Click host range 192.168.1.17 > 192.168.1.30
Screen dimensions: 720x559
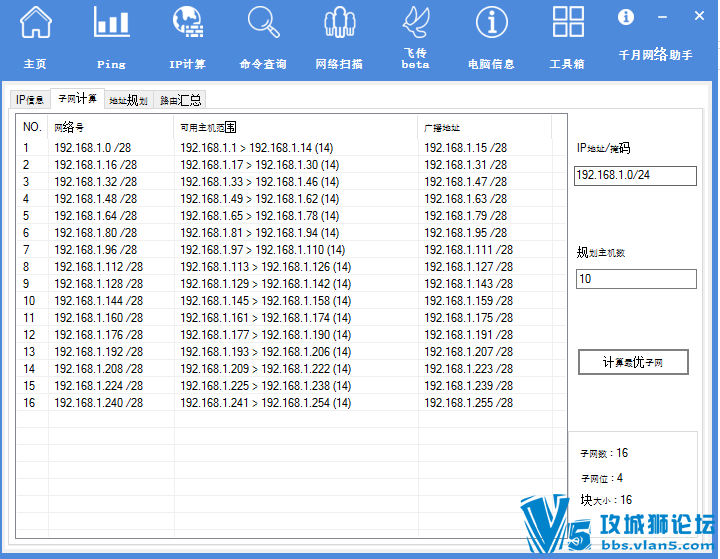point(260,165)
